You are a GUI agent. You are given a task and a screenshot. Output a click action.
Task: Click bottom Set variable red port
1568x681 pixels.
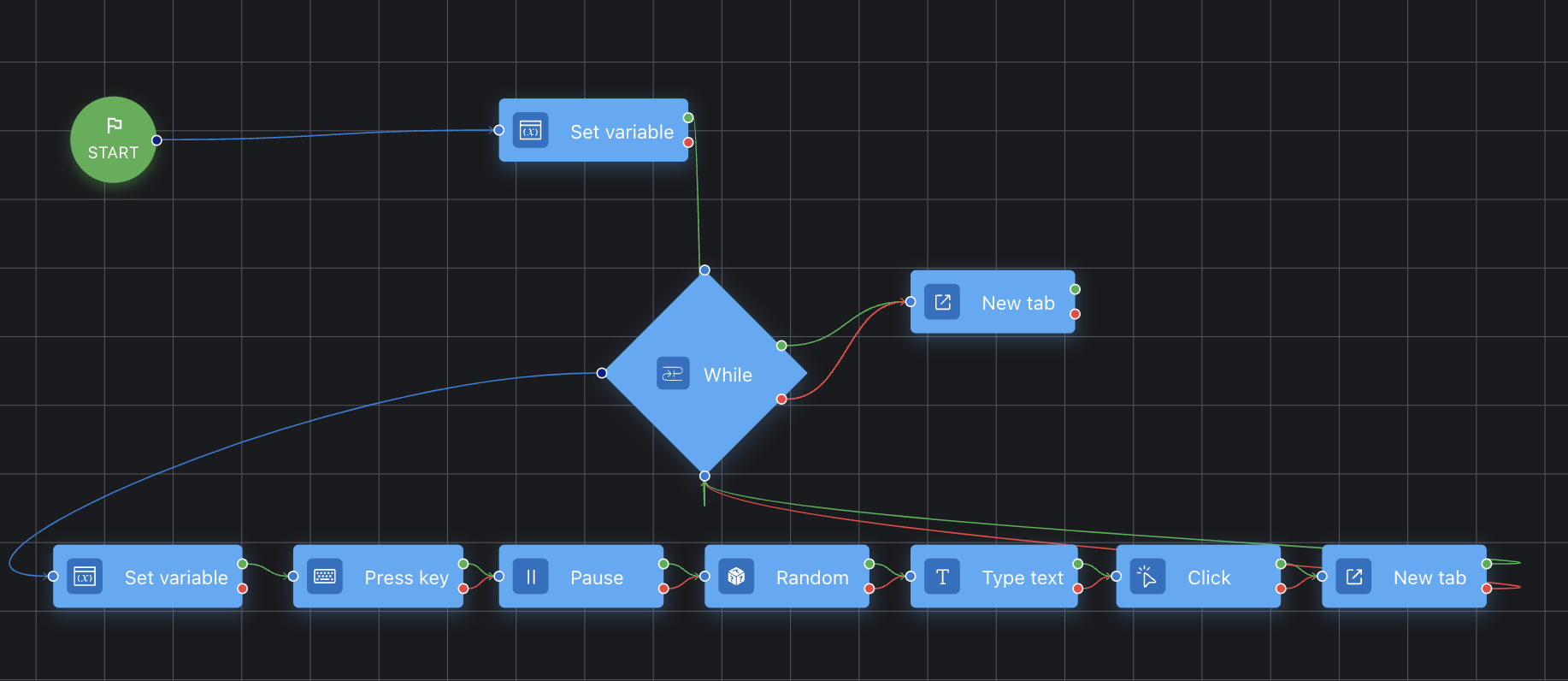243,589
